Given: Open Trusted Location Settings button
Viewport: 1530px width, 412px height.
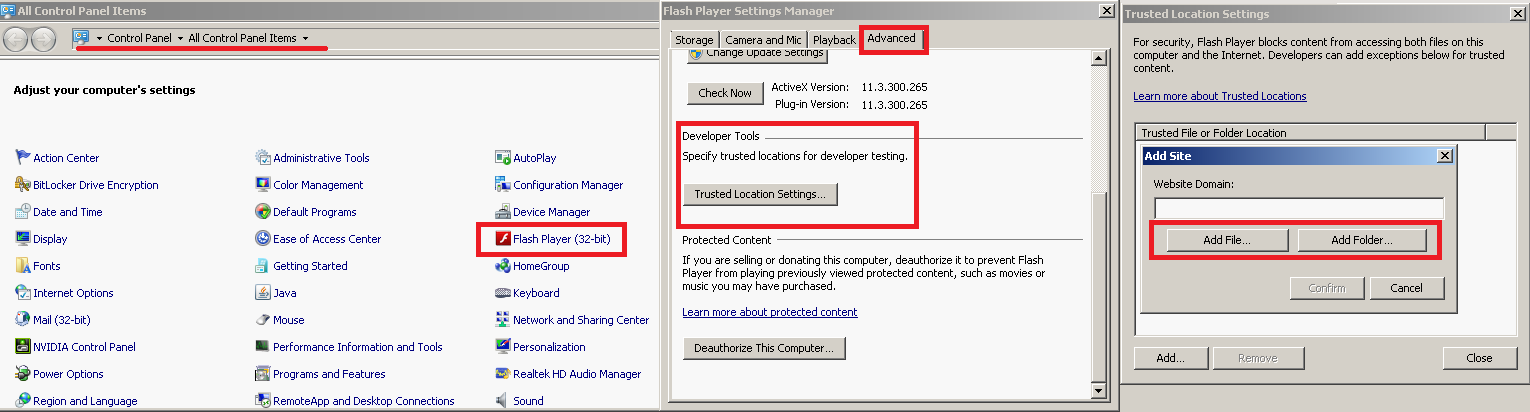Looking at the screenshot, I should [760, 194].
